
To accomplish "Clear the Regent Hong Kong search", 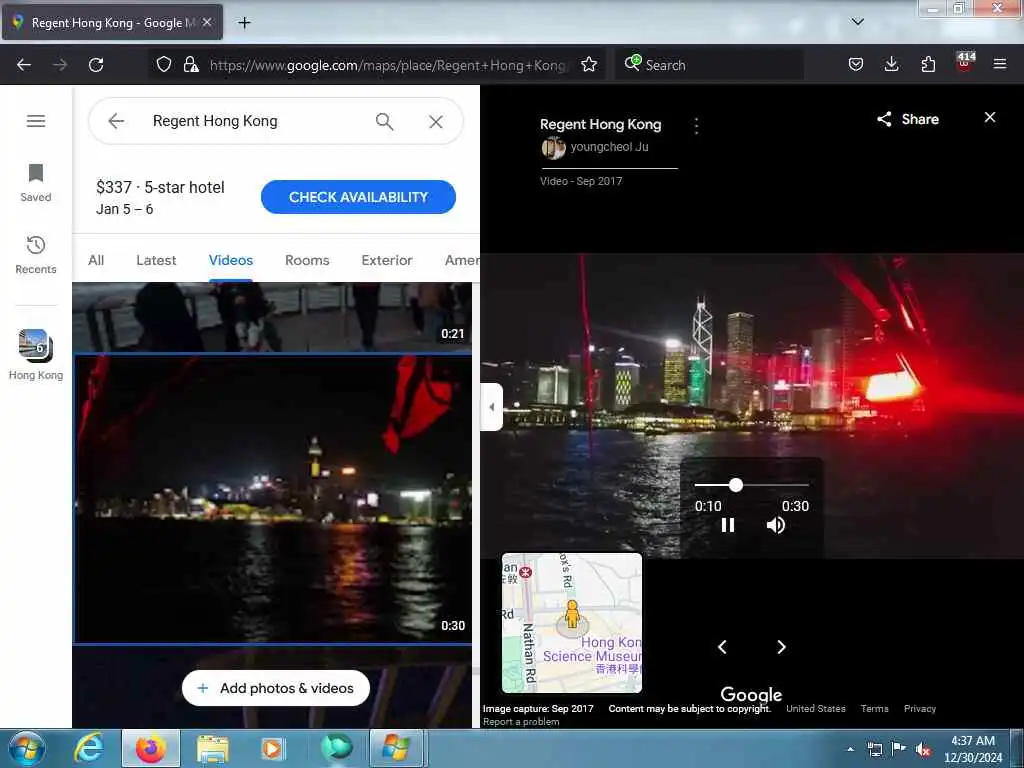I will 436,121.
